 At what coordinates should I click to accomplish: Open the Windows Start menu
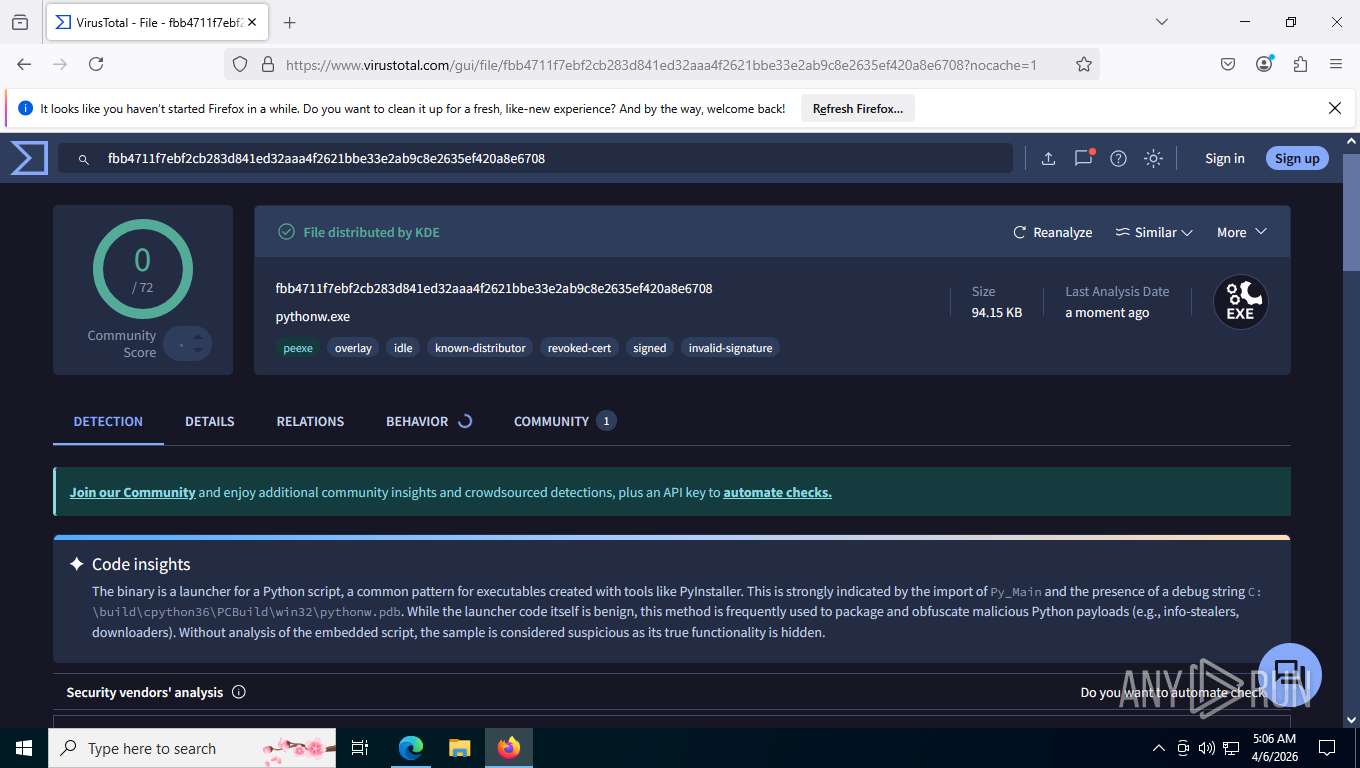(x=24, y=748)
